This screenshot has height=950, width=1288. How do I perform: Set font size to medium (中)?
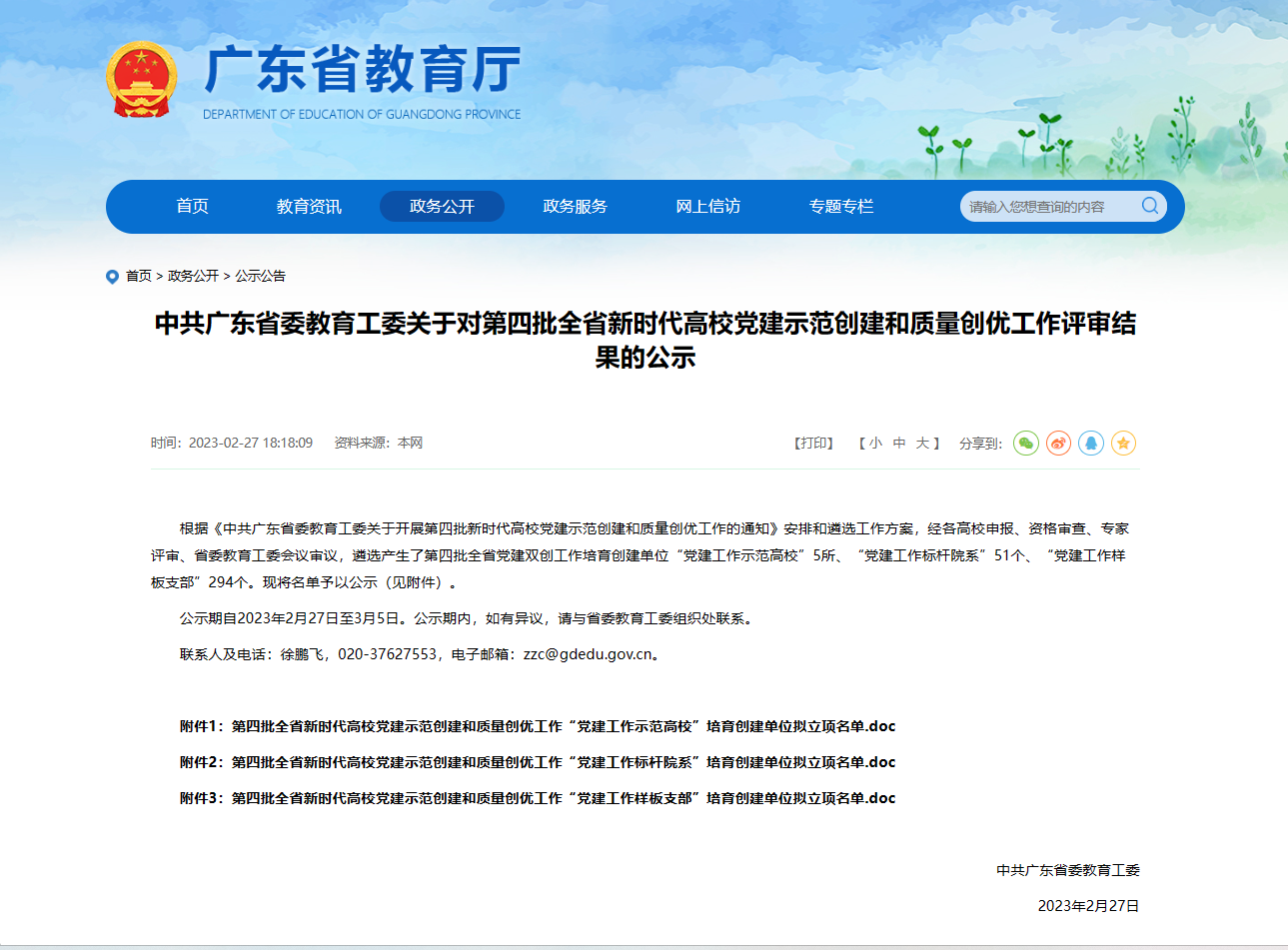pos(899,443)
